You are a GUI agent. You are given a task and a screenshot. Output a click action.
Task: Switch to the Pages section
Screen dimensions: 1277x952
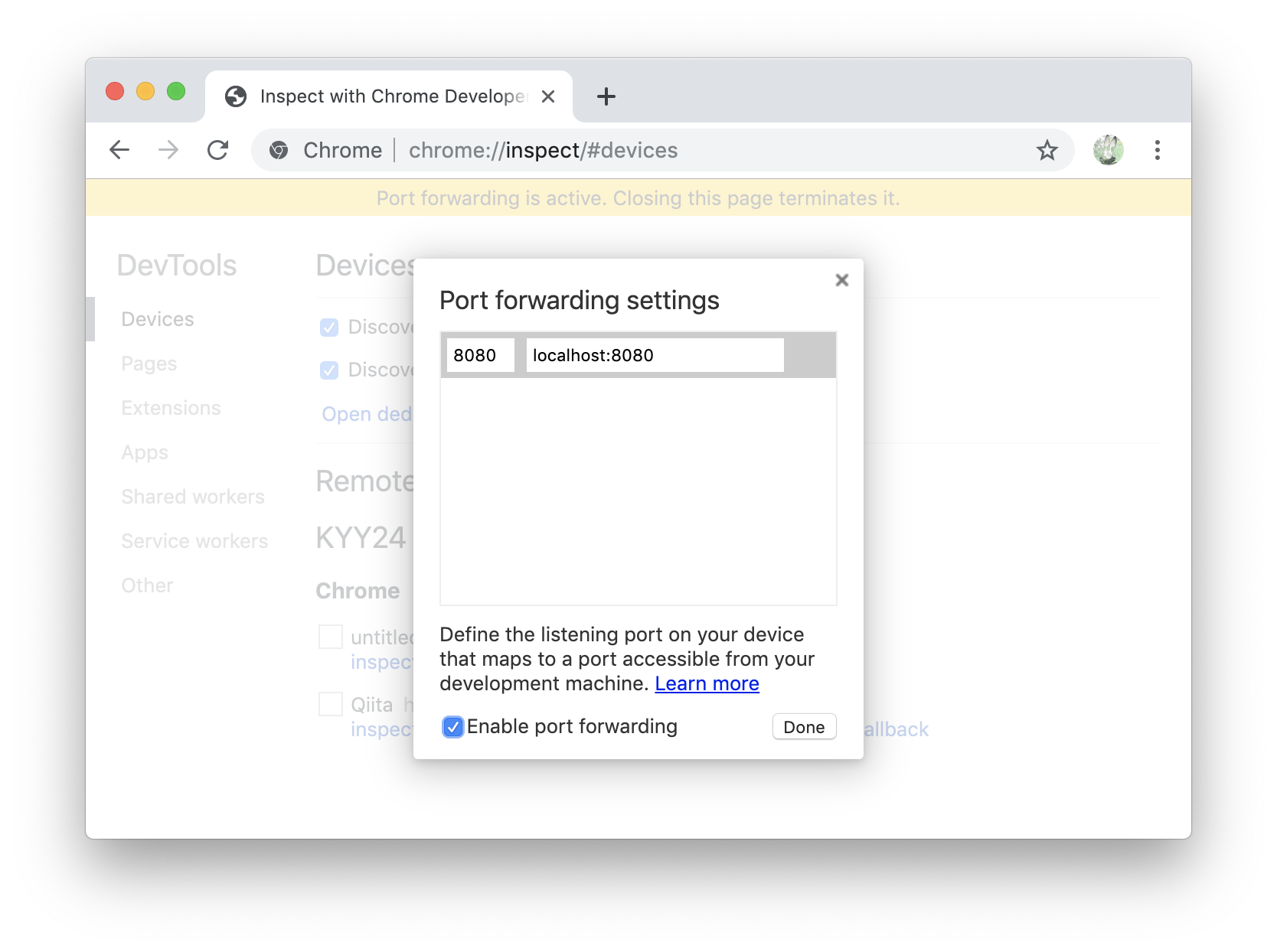click(149, 364)
